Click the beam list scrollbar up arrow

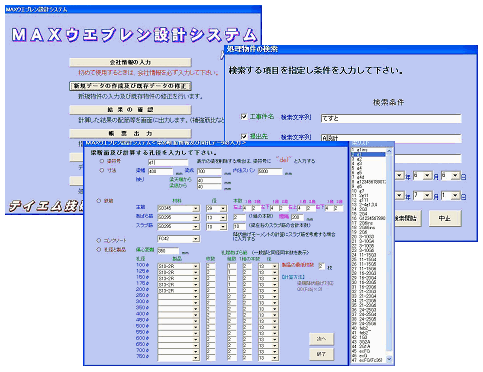[x=389, y=150]
